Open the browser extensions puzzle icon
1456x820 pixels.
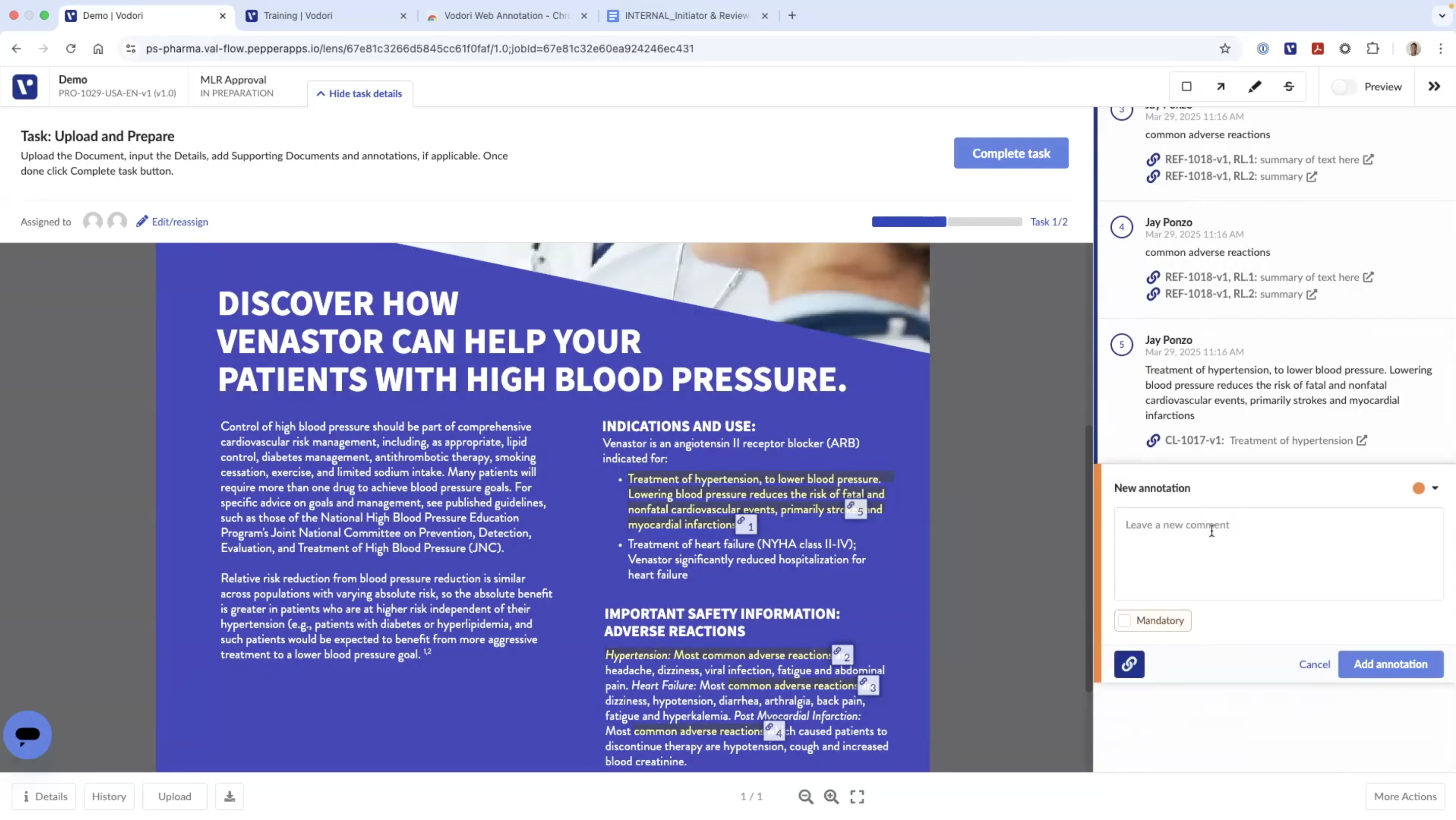click(x=1373, y=49)
